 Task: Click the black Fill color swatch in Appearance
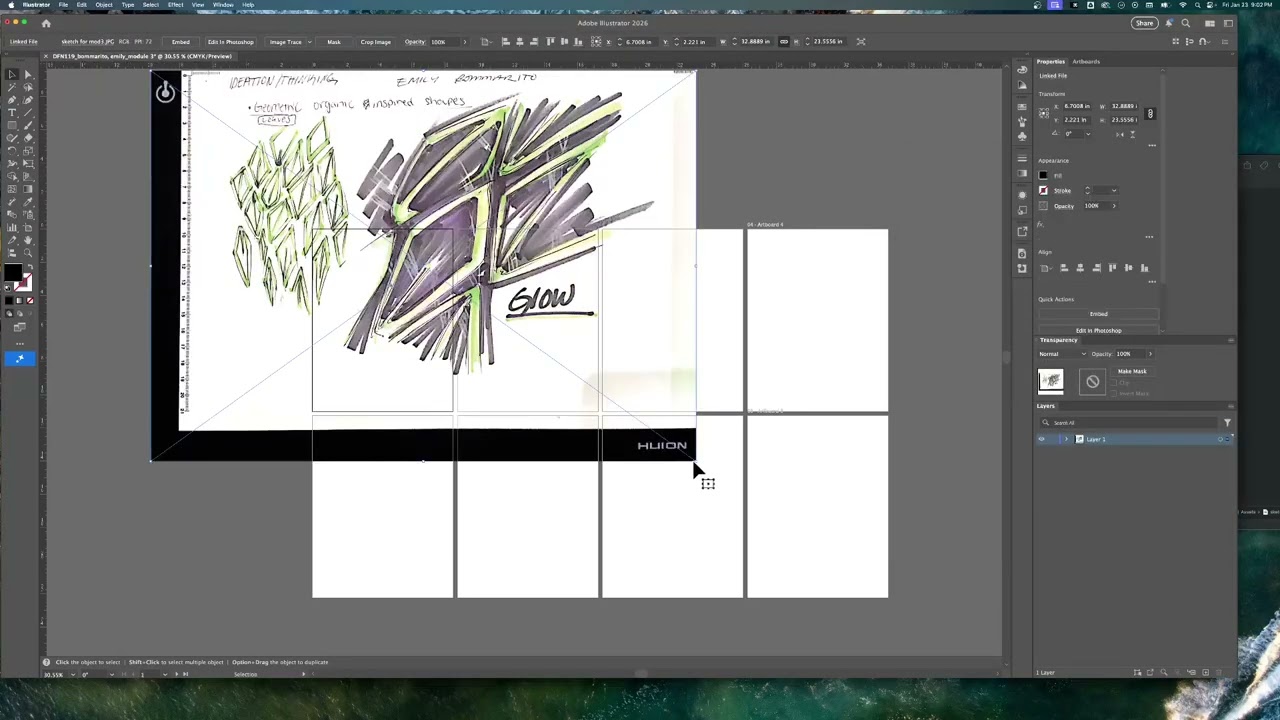[x=1044, y=176]
